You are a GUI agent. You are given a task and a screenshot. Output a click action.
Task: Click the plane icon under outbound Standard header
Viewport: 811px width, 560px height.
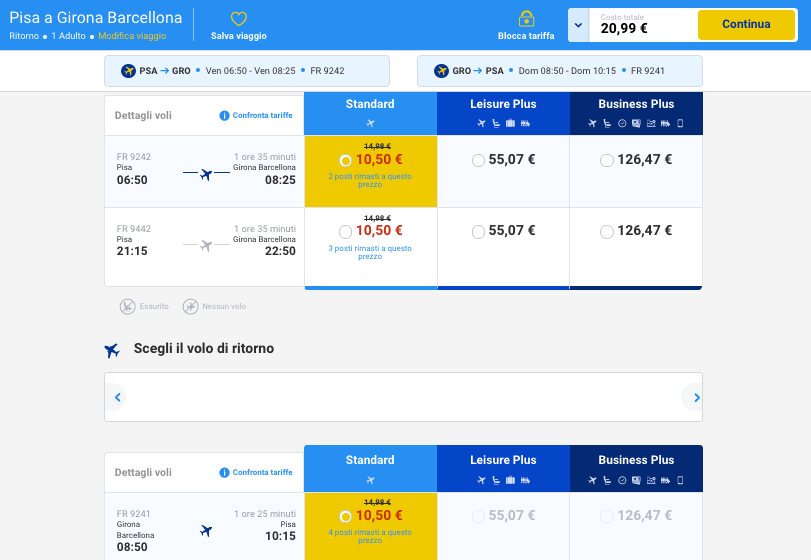tap(370, 123)
